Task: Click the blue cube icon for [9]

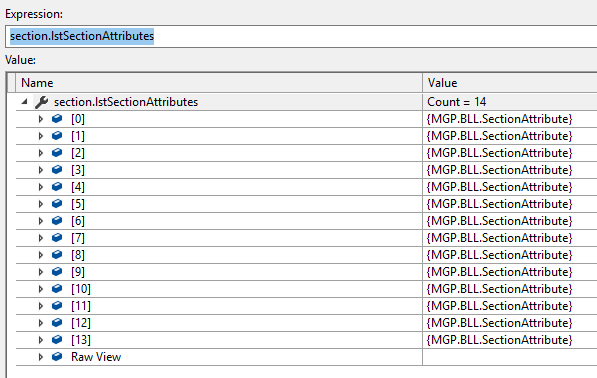Action: (x=57, y=272)
